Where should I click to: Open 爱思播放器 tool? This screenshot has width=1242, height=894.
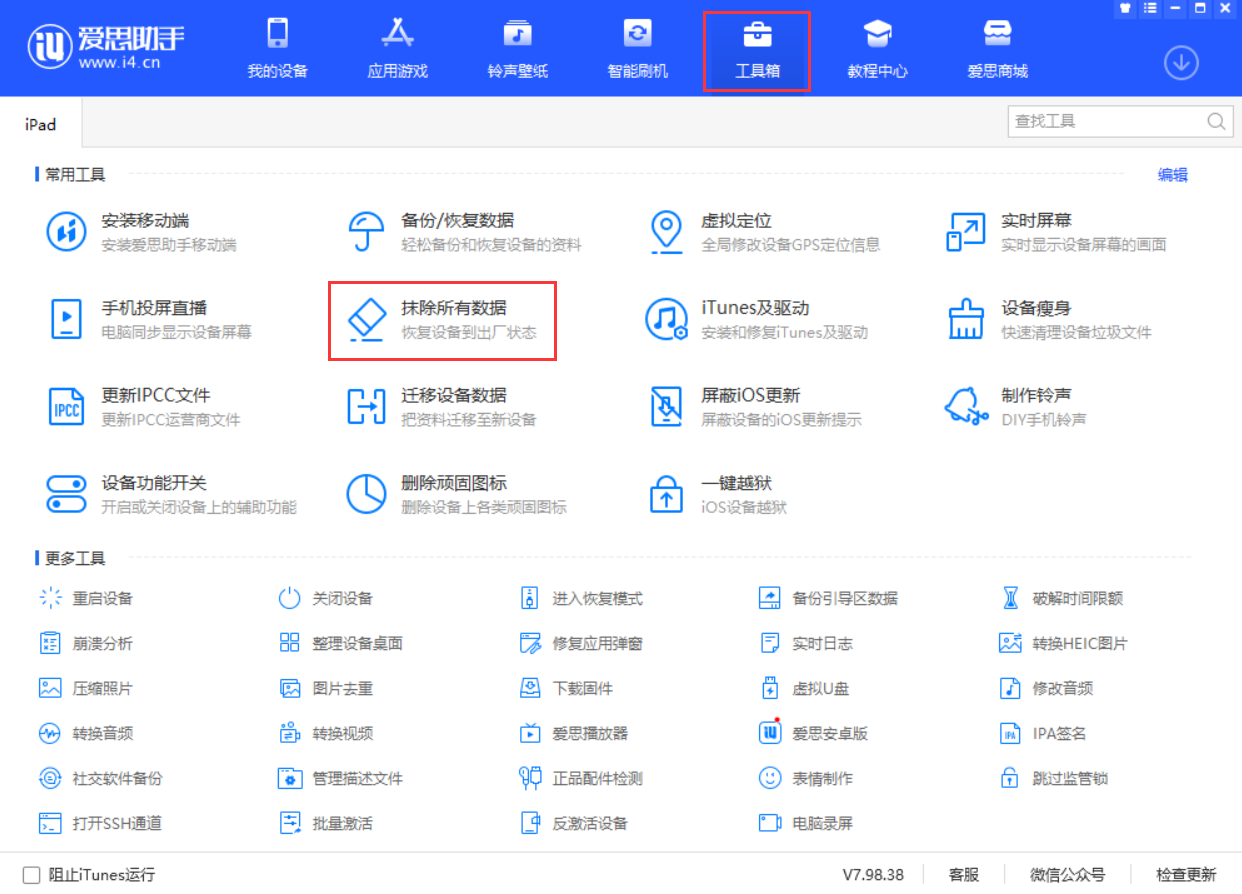click(x=574, y=733)
